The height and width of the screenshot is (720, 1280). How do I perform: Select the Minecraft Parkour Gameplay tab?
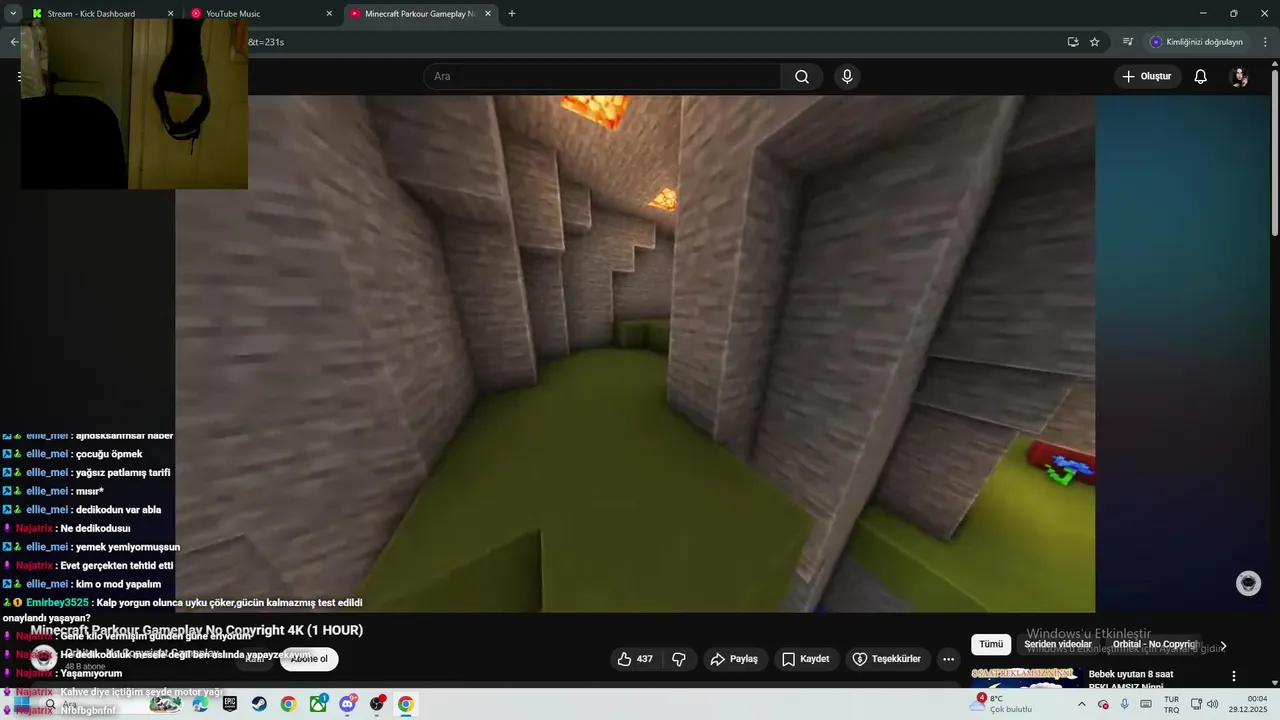420,14
